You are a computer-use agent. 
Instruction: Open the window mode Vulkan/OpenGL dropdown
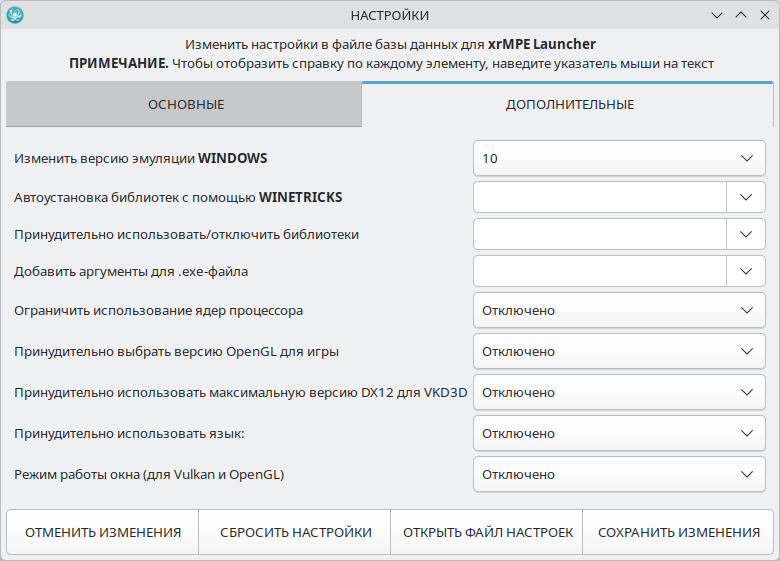point(619,474)
